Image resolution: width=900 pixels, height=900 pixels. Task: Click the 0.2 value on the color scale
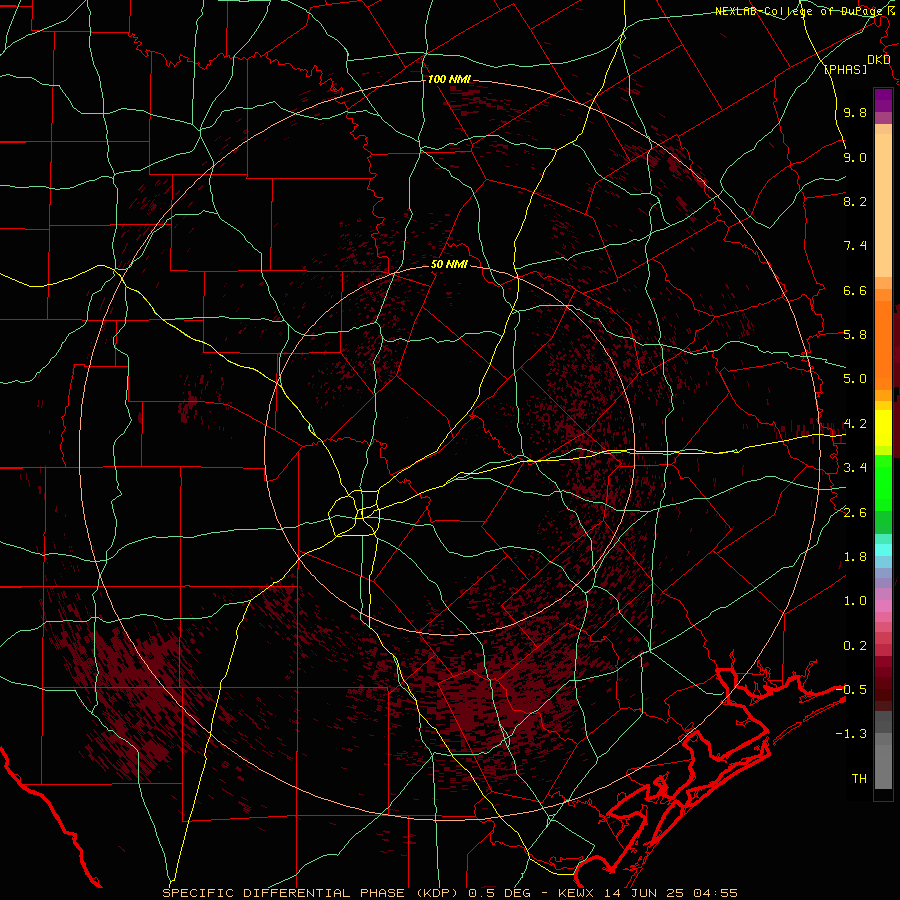click(x=855, y=646)
